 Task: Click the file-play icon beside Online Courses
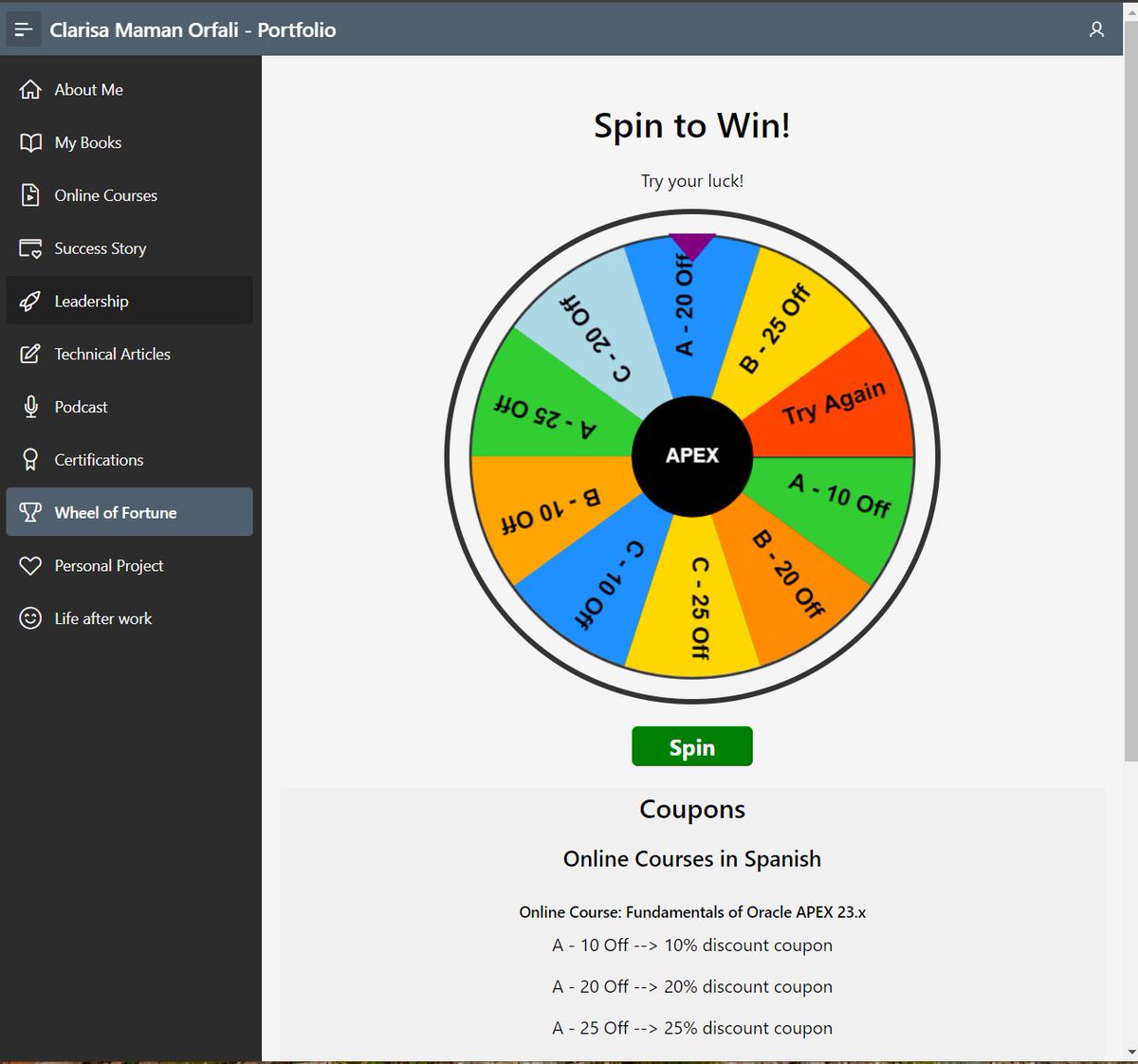pos(30,195)
